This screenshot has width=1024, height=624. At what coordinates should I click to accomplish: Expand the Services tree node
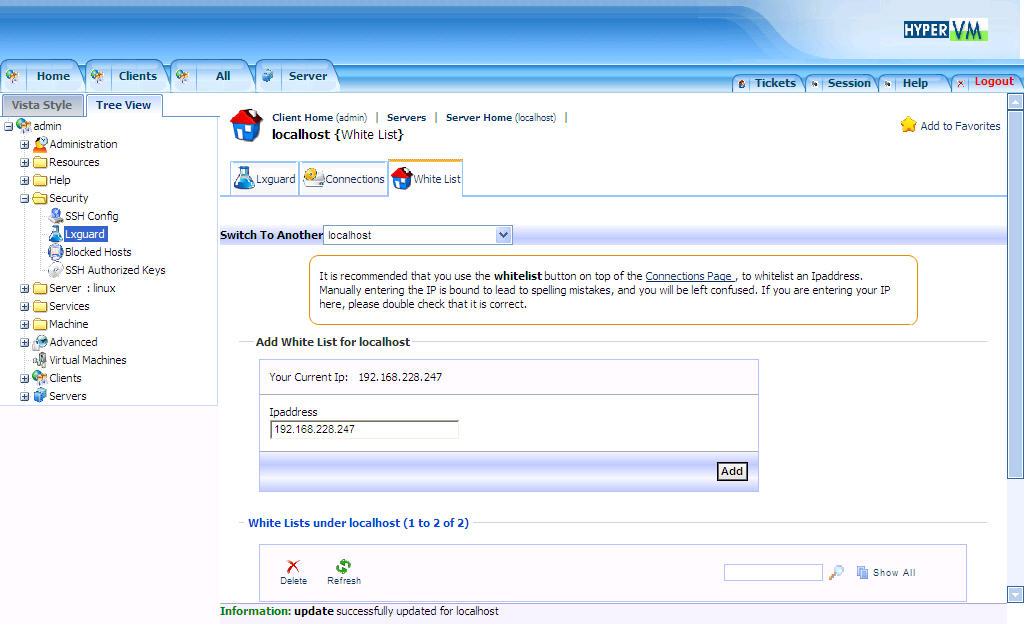point(25,306)
